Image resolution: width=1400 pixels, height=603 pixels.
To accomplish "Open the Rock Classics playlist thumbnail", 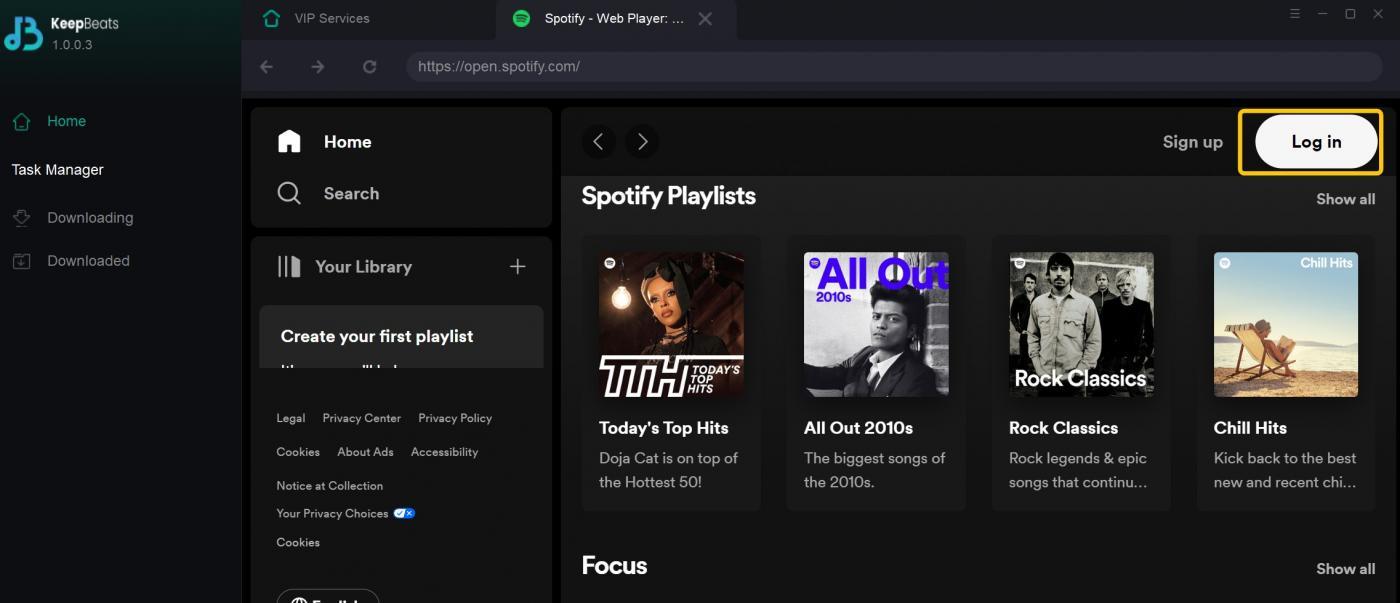I will [x=1080, y=324].
